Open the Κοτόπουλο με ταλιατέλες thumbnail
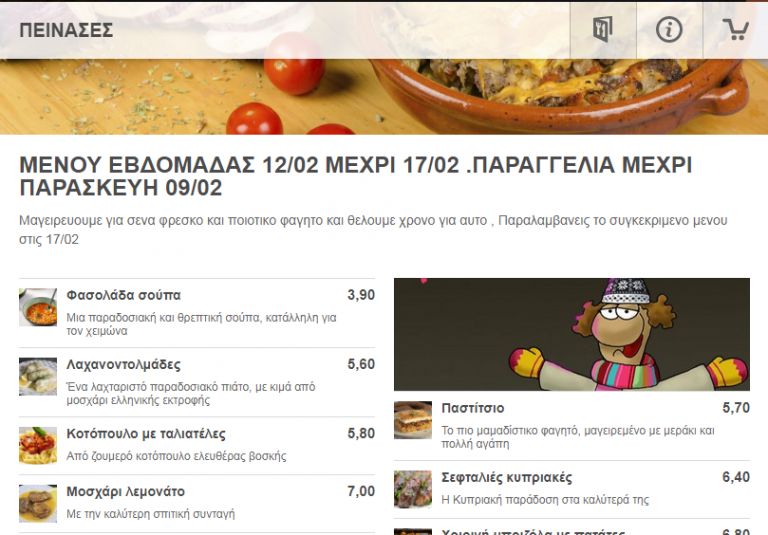The height and width of the screenshot is (535, 768). point(38,446)
